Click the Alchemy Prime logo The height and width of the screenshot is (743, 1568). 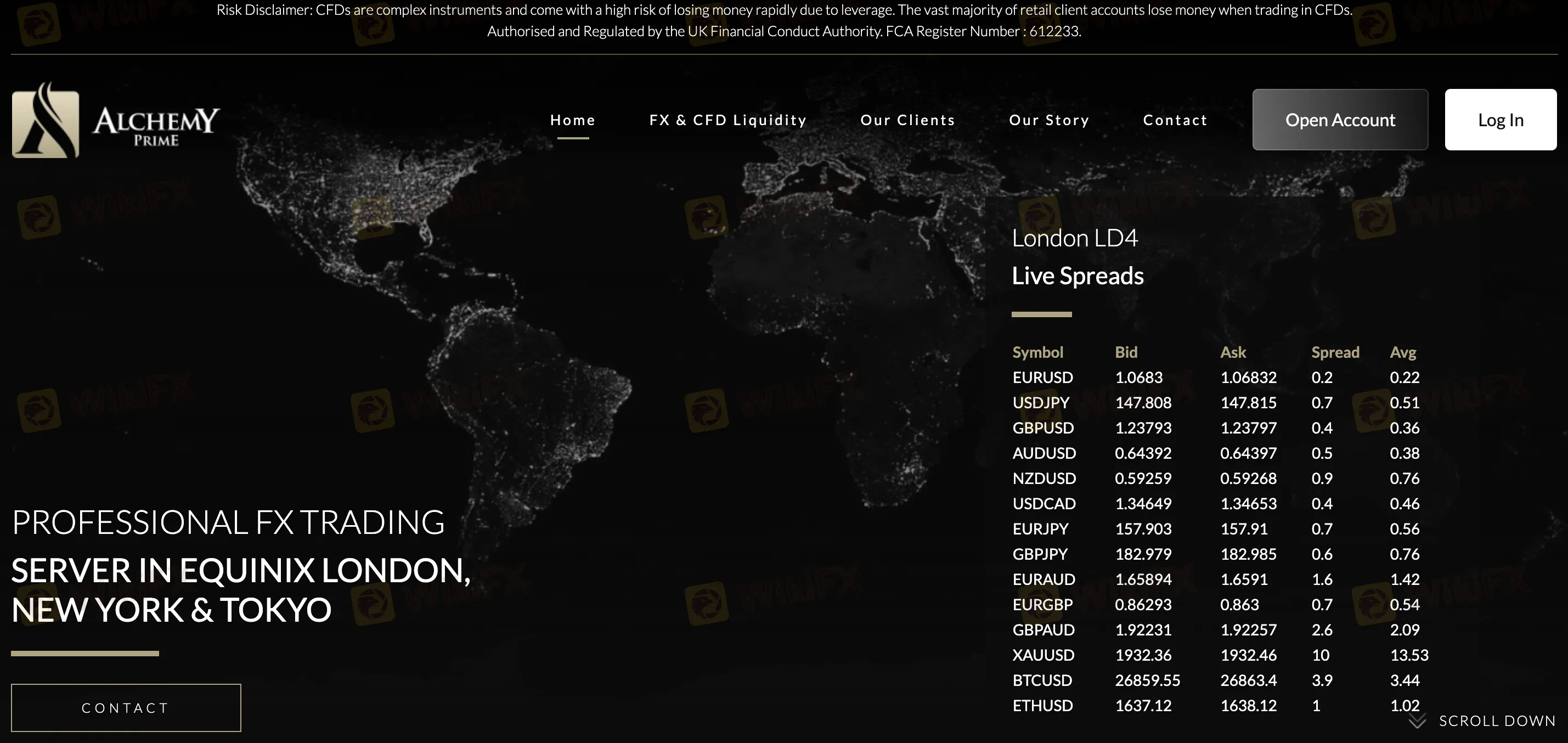coord(115,120)
